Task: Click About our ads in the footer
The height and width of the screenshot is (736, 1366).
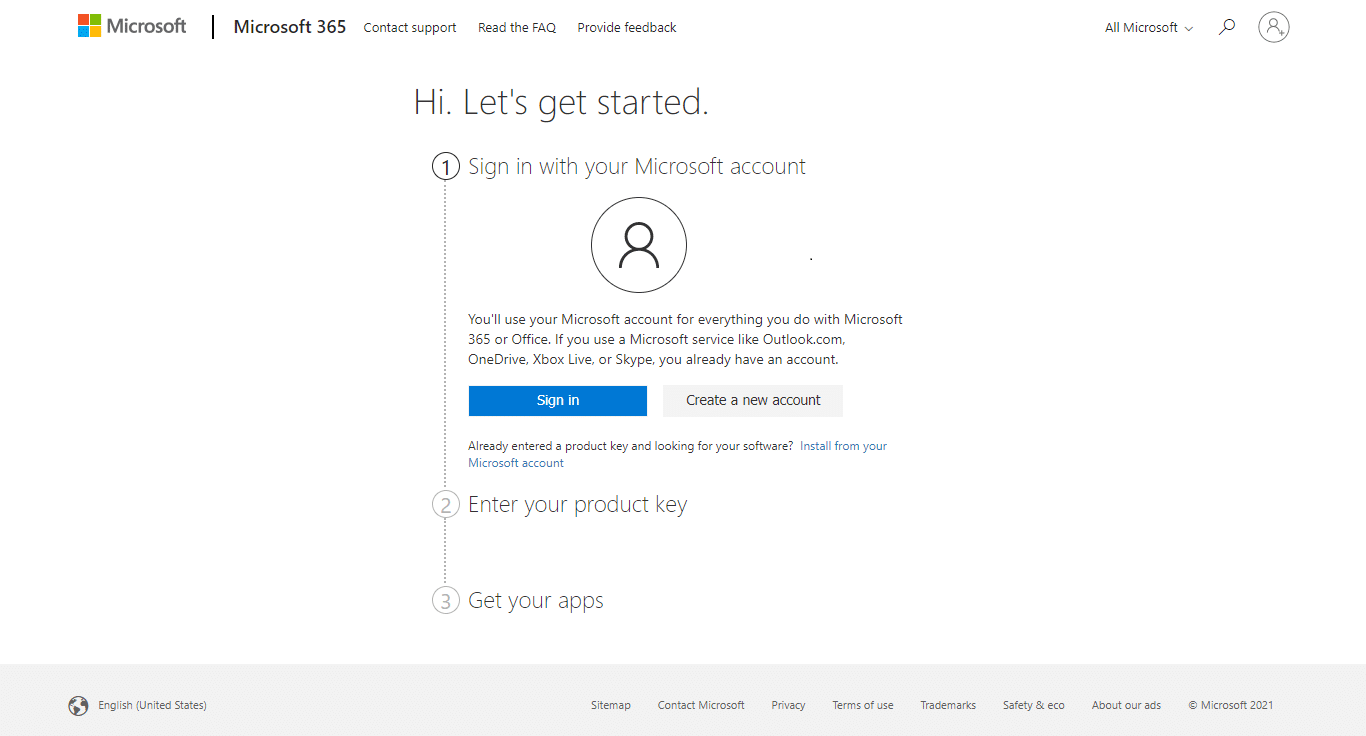Action: point(1126,706)
